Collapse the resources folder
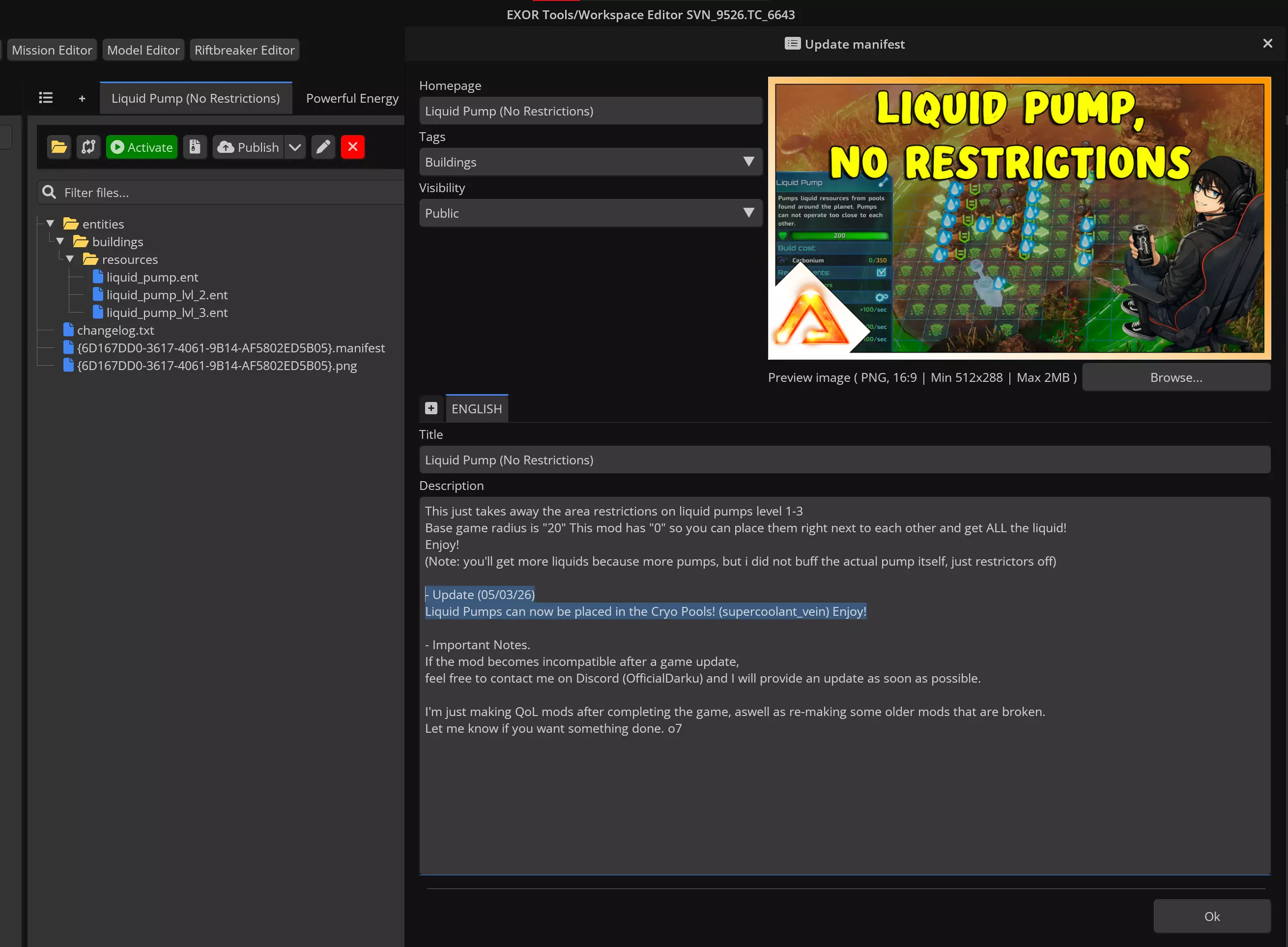The image size is (1288, 947). (70, 259)
